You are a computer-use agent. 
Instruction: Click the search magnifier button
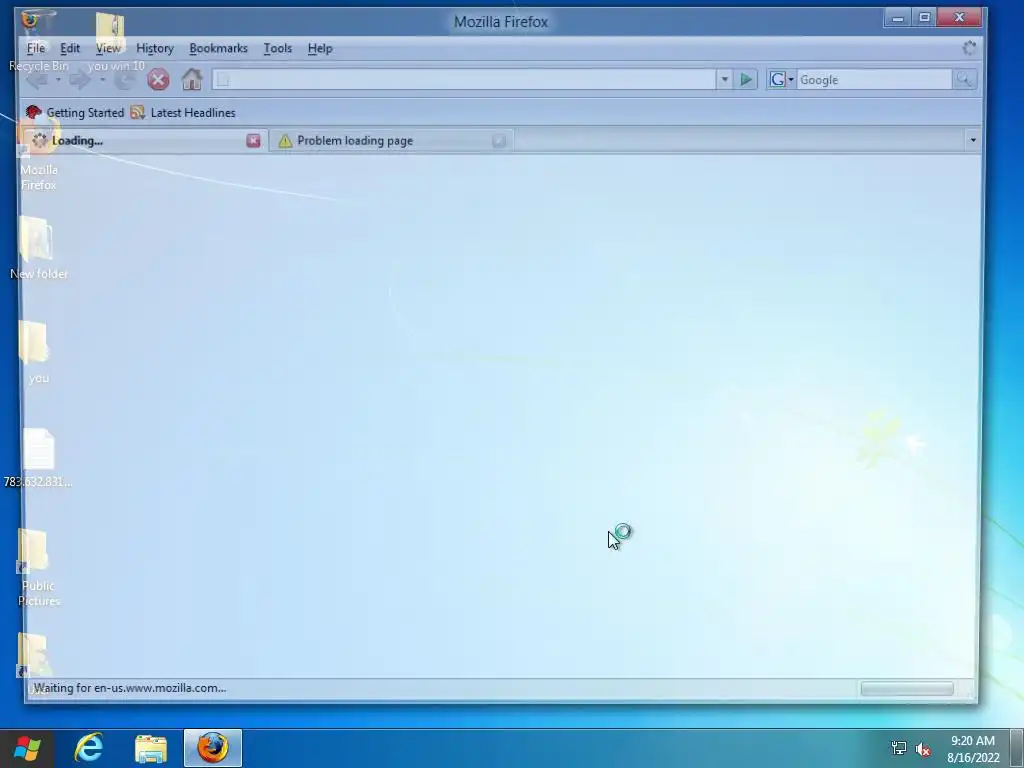point(964,80)
